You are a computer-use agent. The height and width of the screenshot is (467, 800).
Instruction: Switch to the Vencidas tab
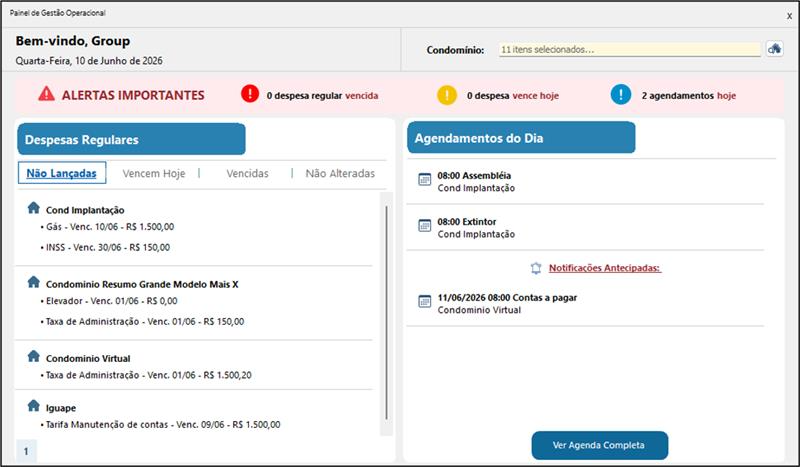click(247, 174)
